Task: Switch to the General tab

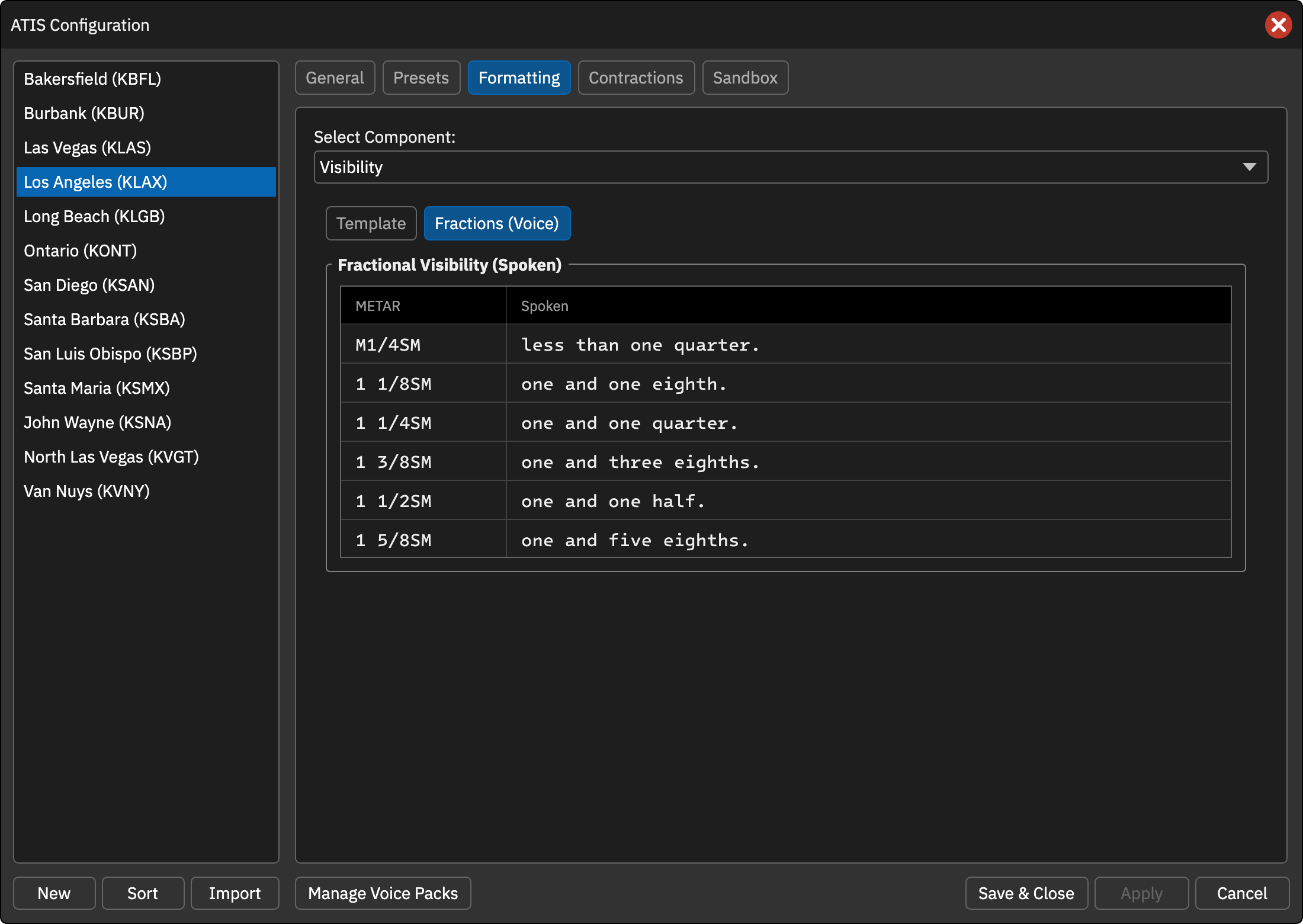Action: (335, 78)
